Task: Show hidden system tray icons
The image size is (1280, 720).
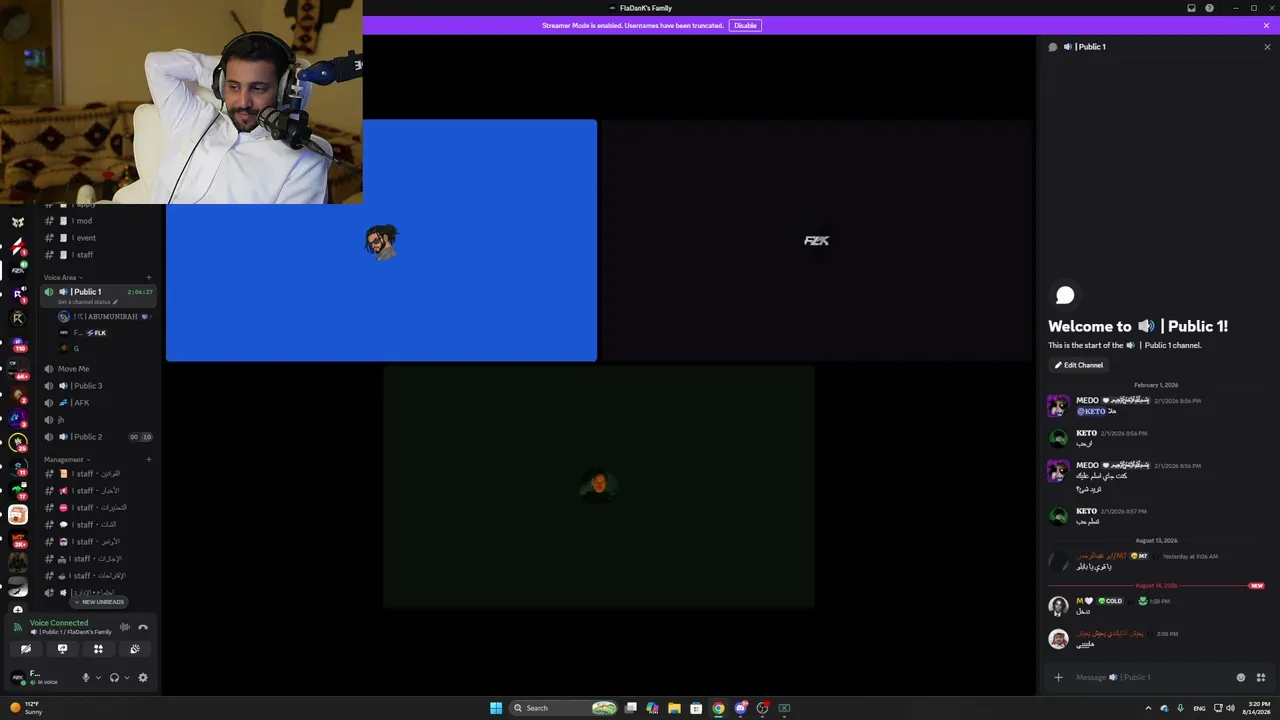Action: [1148, 708]
